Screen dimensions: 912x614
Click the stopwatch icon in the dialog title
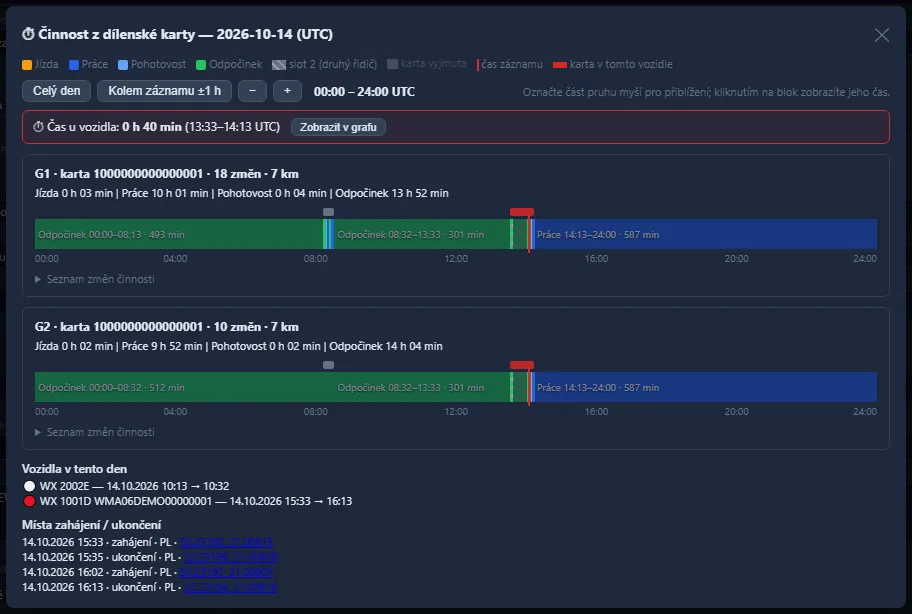coord(28,34)
